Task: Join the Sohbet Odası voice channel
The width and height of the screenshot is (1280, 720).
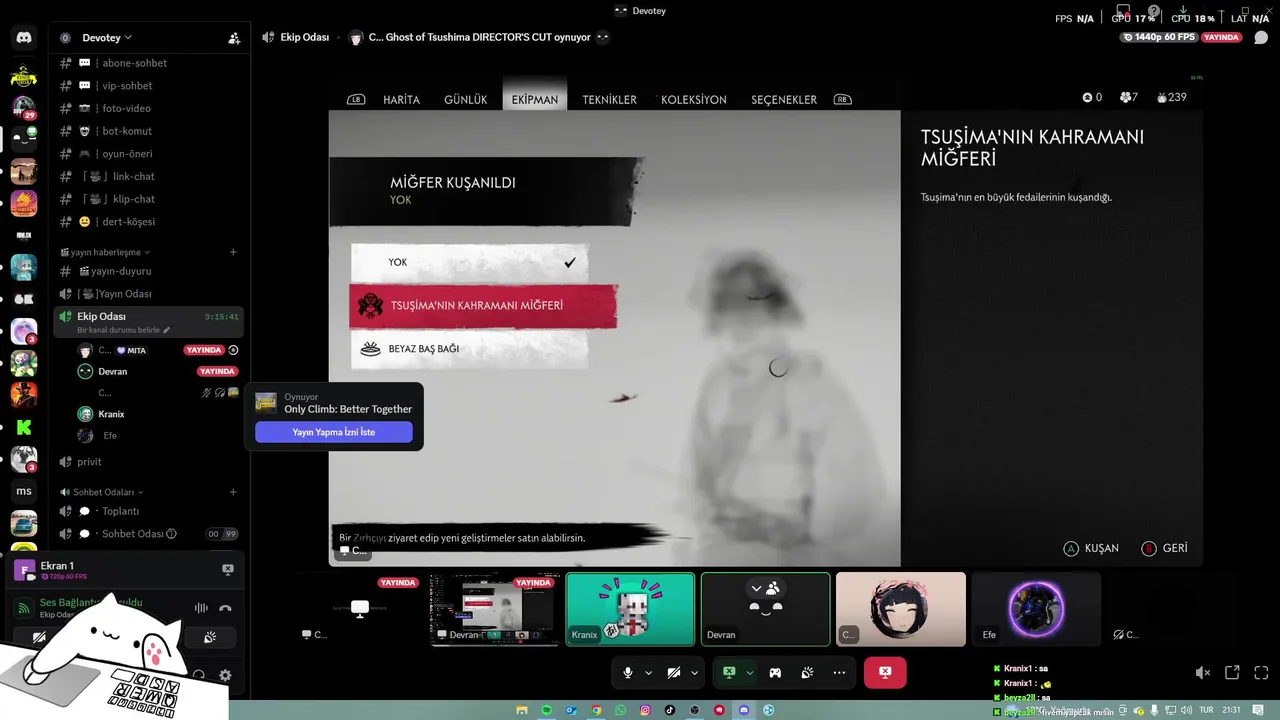Action: 149,534
